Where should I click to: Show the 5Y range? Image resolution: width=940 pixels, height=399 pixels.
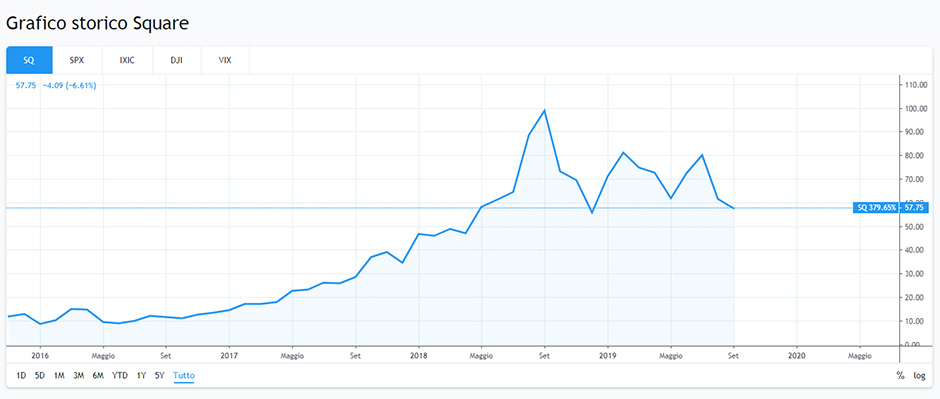pyautogui.click(x=159, y=376)
